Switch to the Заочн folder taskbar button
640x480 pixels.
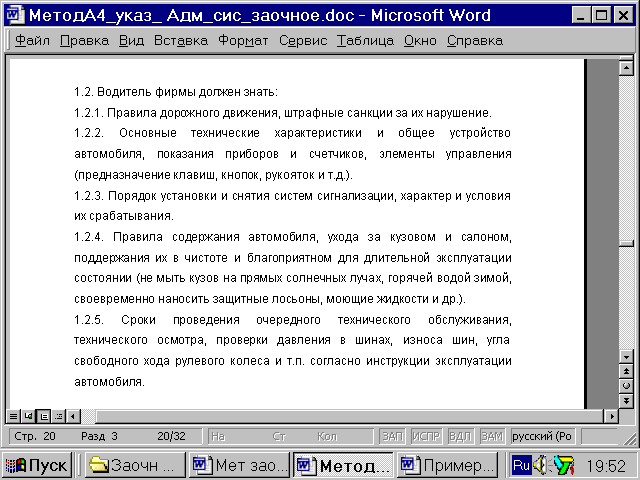[x=135, y=465]
